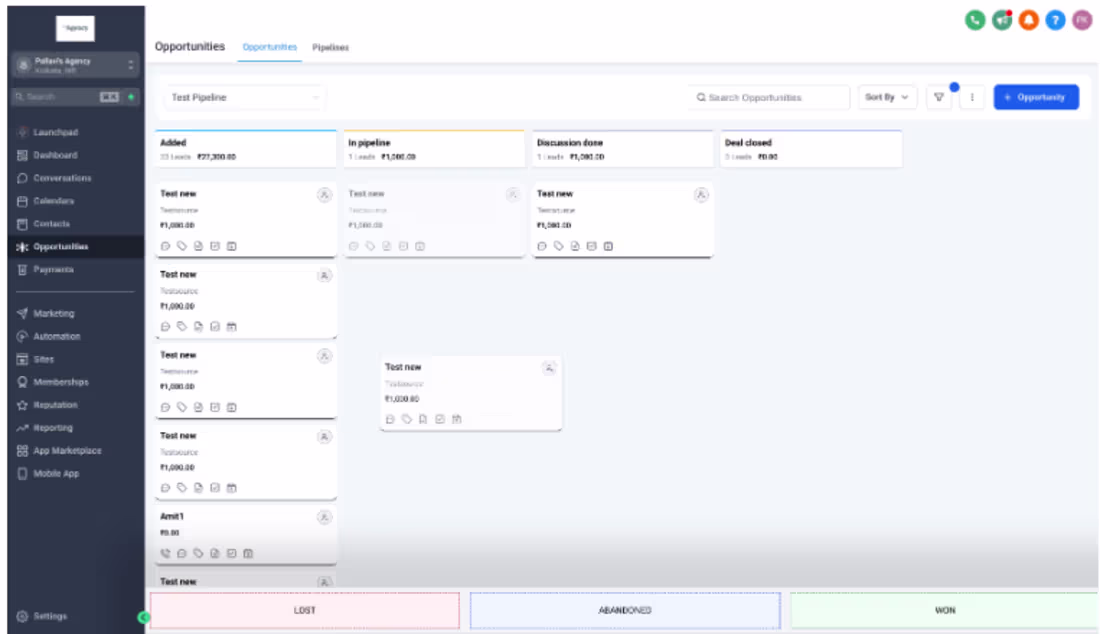This screenshot has height=634, width=1100.
Task: Open the megaphone announcements icon
Action: point(1001,20)
